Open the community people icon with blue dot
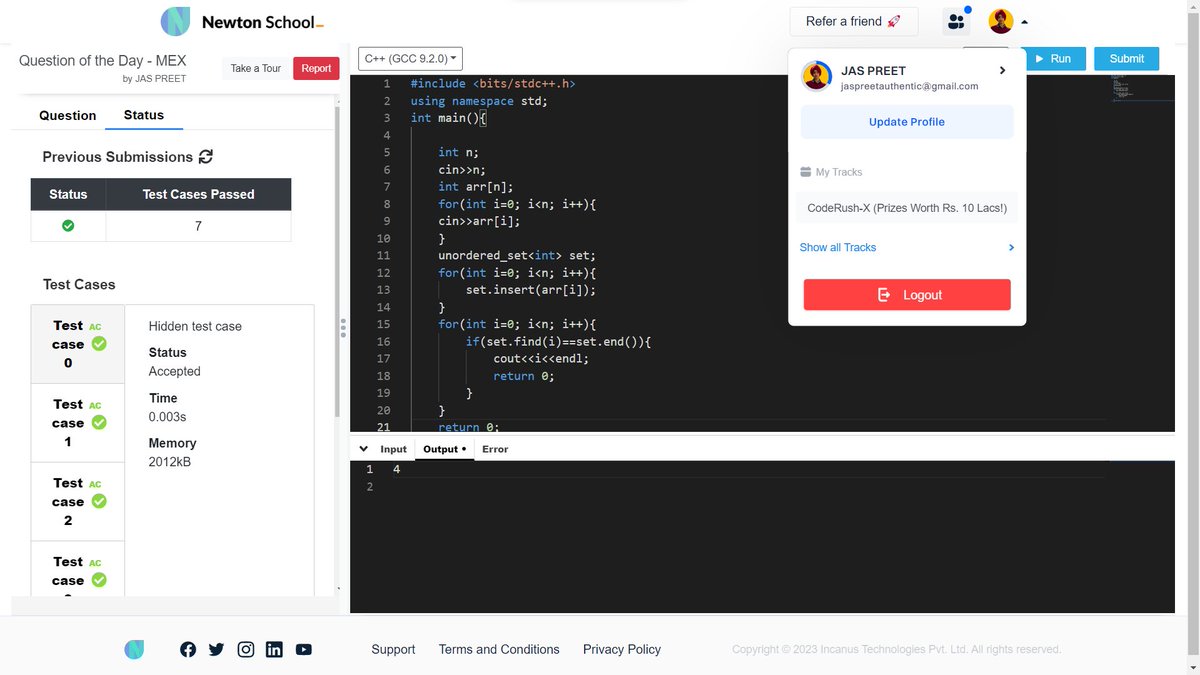 click(957, 21)
